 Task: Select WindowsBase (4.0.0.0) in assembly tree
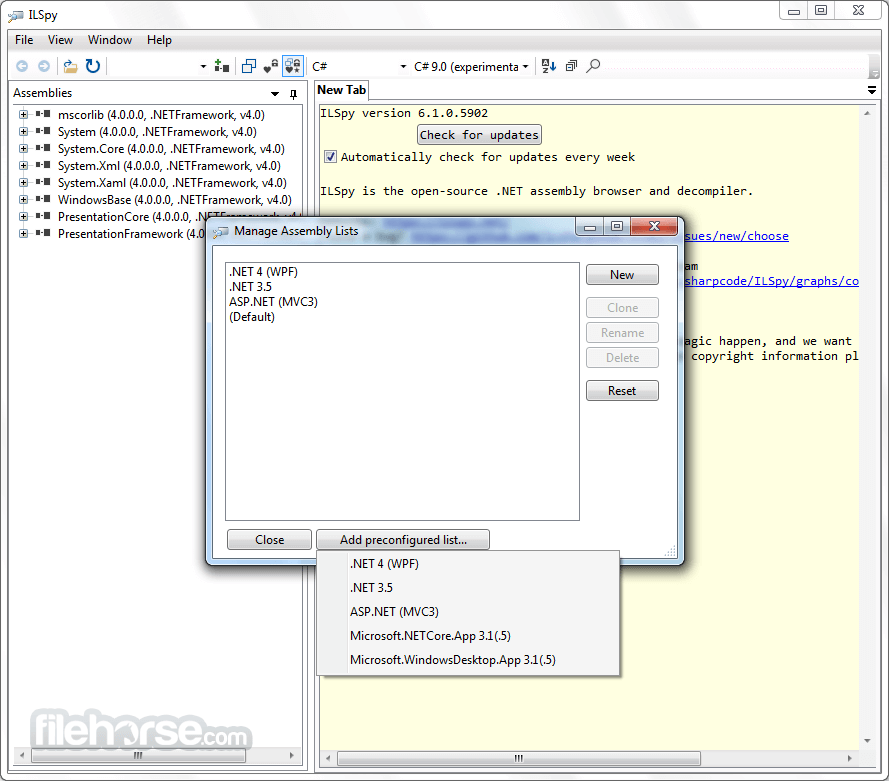point(175,200)
